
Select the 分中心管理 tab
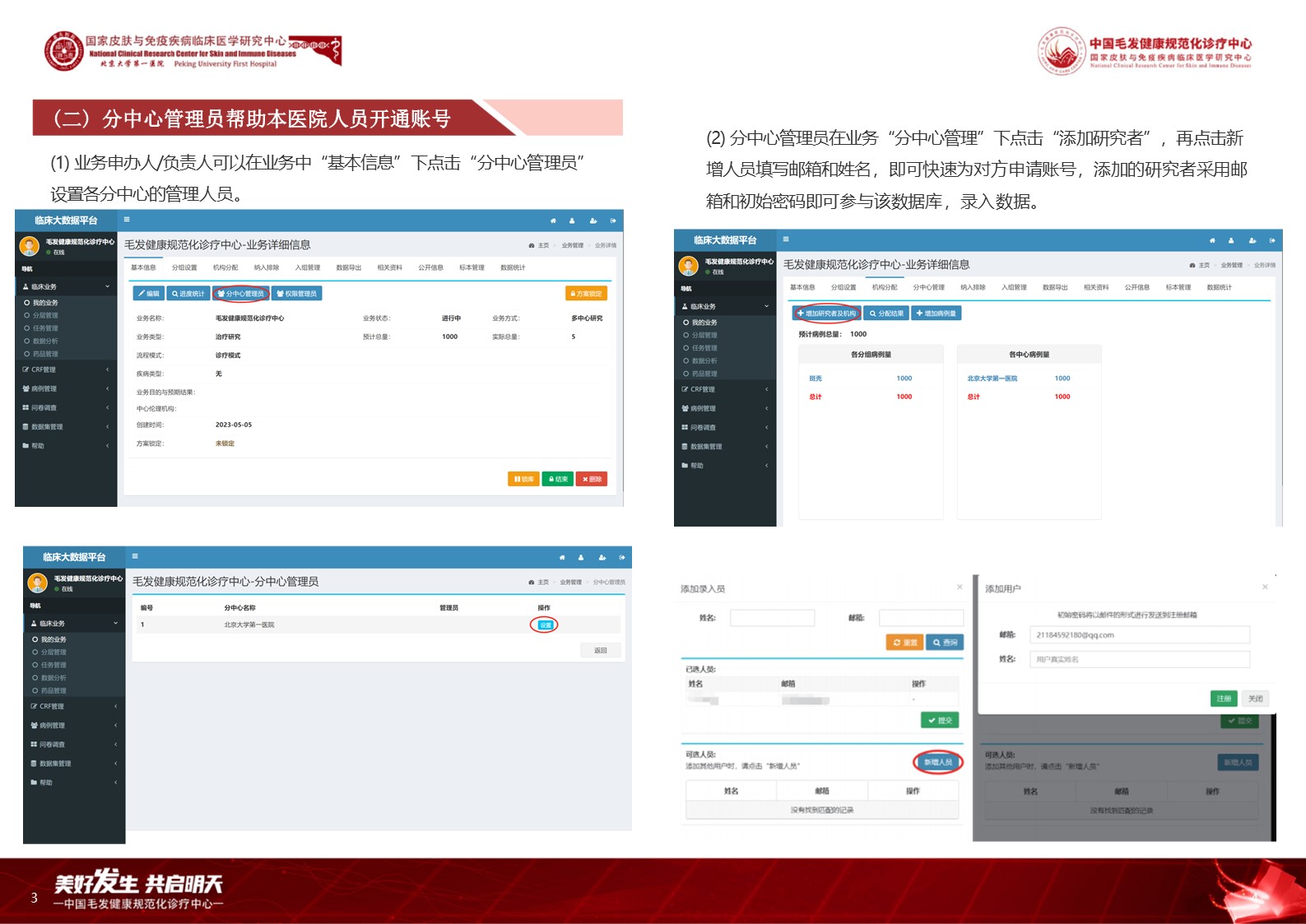[x=928, y=287]
